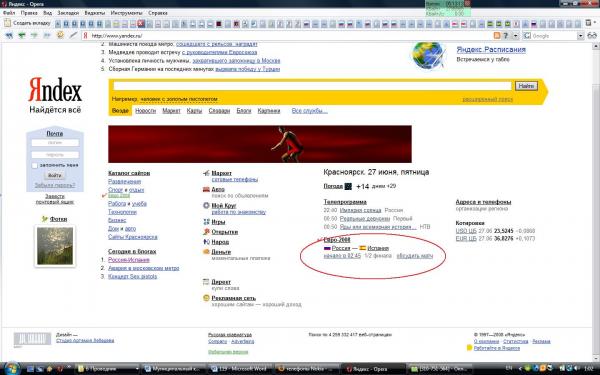600x375 pixels.
Task: Open the Правка menu
Action: point(29,13)
